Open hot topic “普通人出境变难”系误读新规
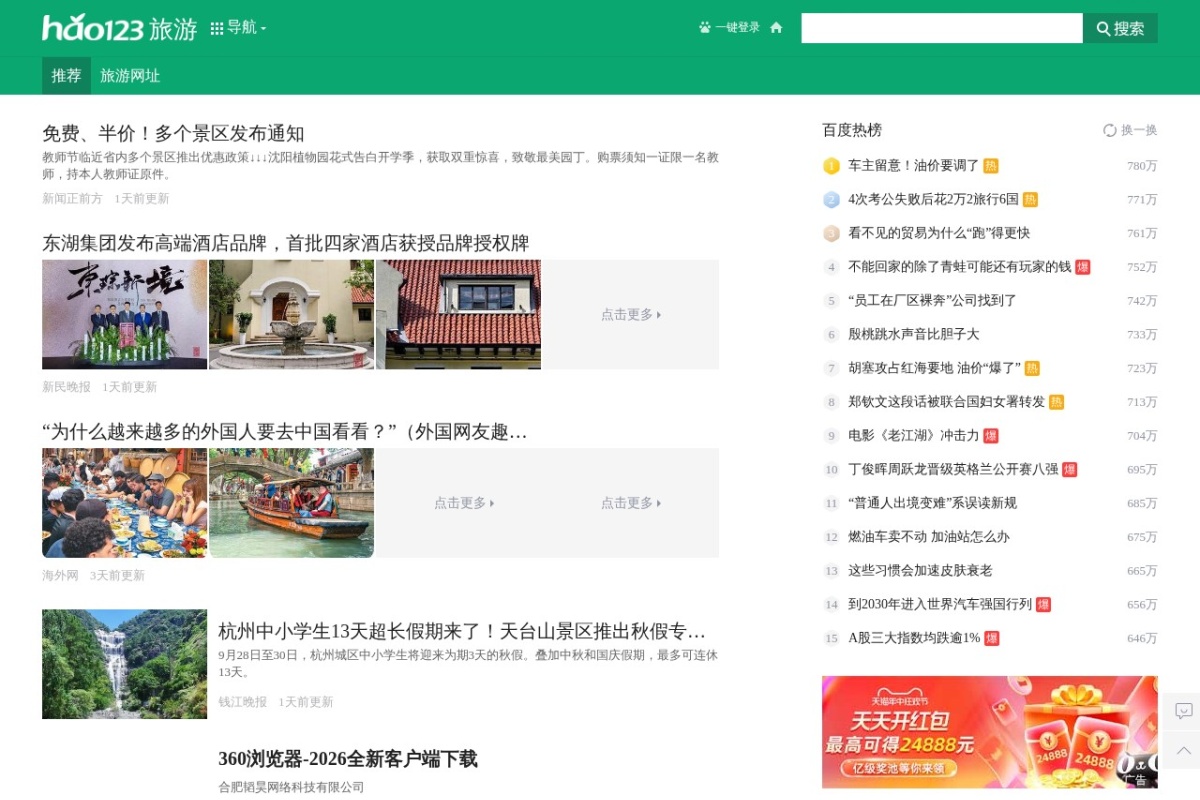The width and height of the screenshot is (1200, 800). point(933,503)
